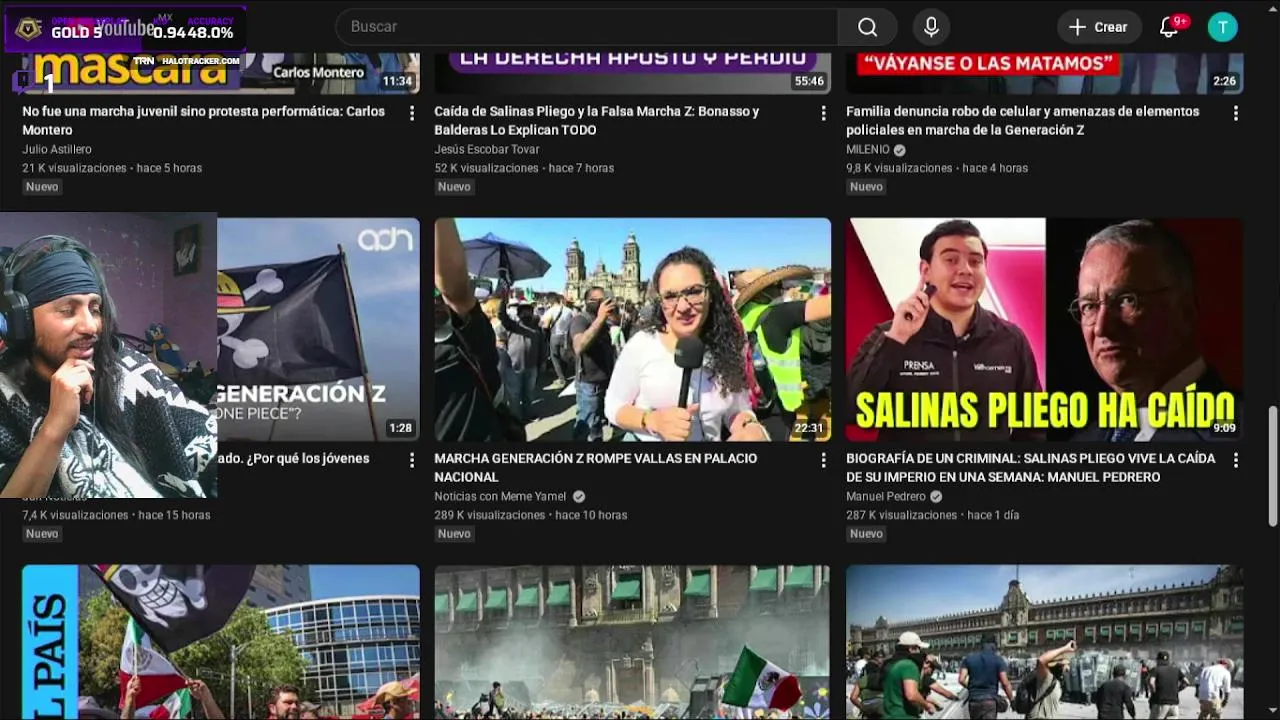Focus the Buscar search field
Screen dimensions: 1280x720
click(x=587, y=27)
